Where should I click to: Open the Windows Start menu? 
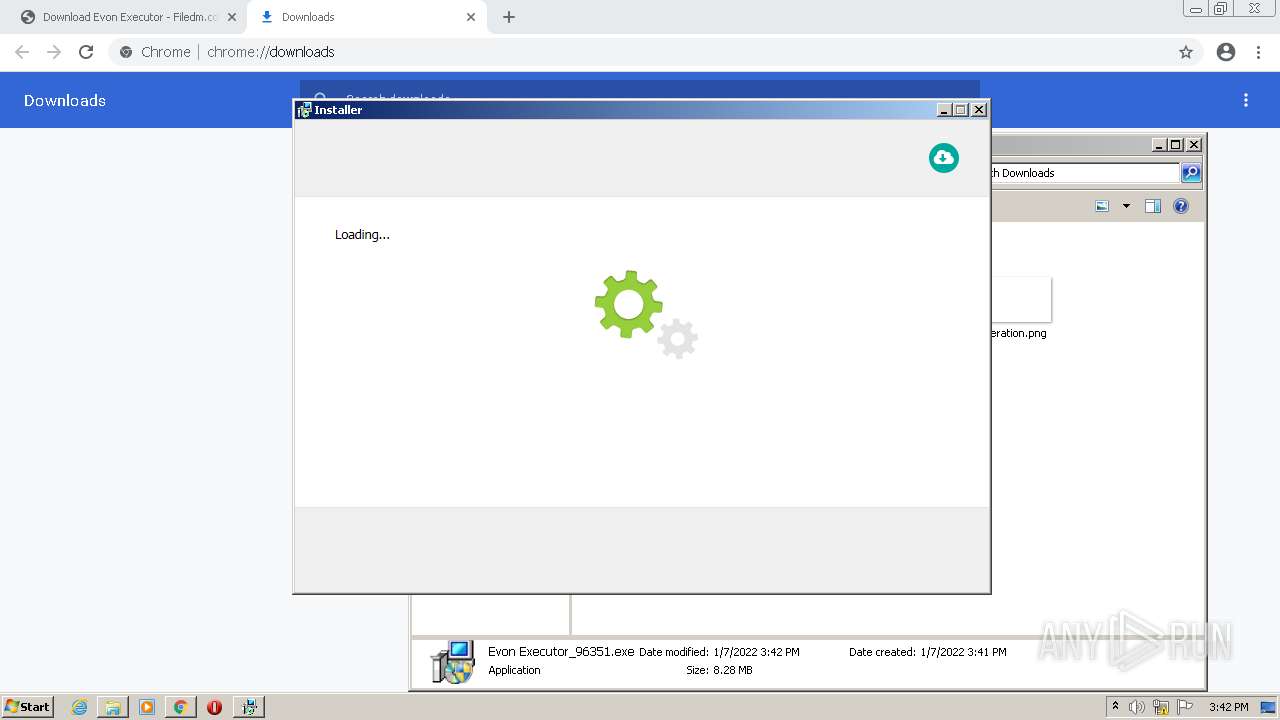coord(27,707)
